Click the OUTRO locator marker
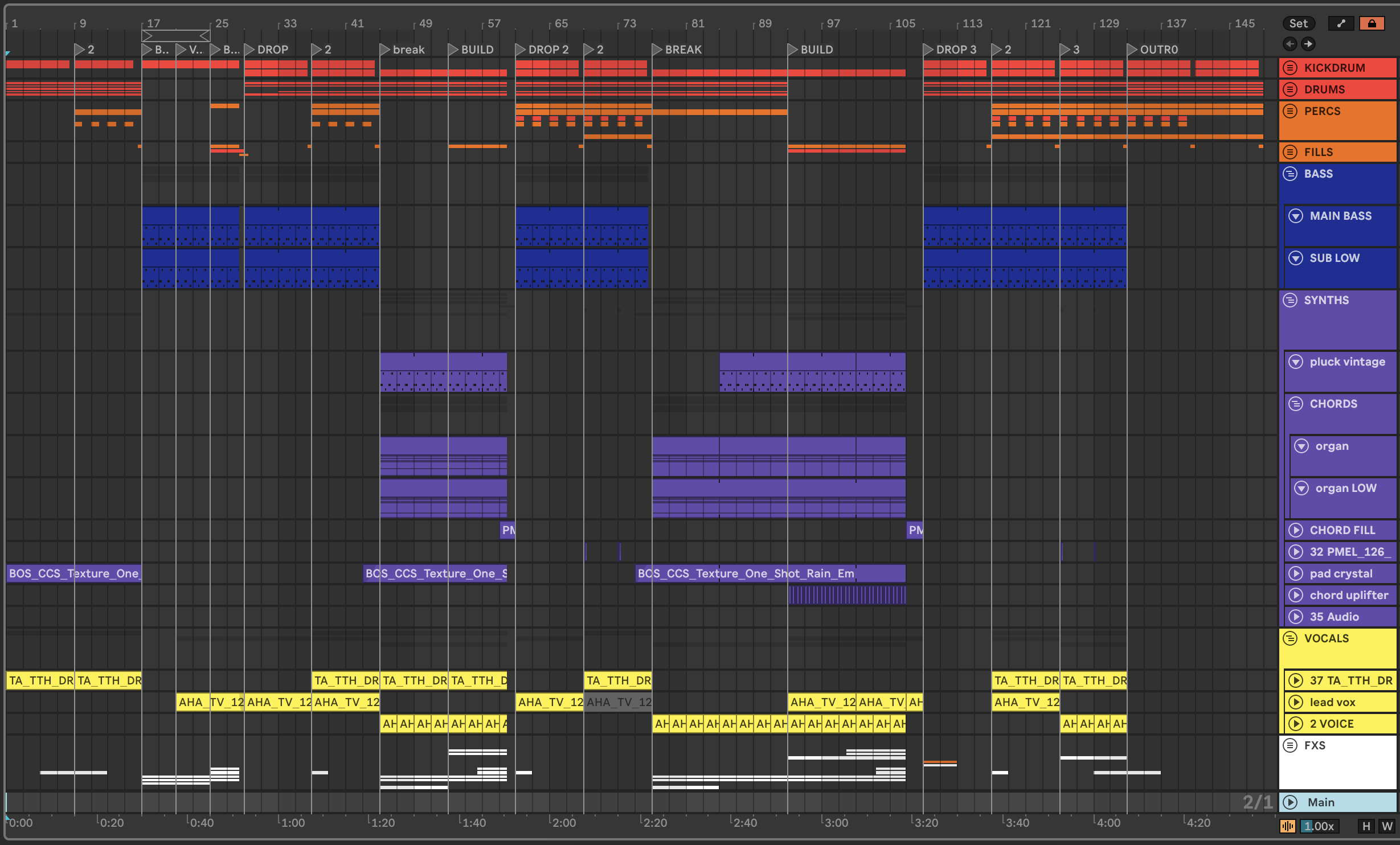This screenshot has width=1400, height=845. click(1153, 50)
